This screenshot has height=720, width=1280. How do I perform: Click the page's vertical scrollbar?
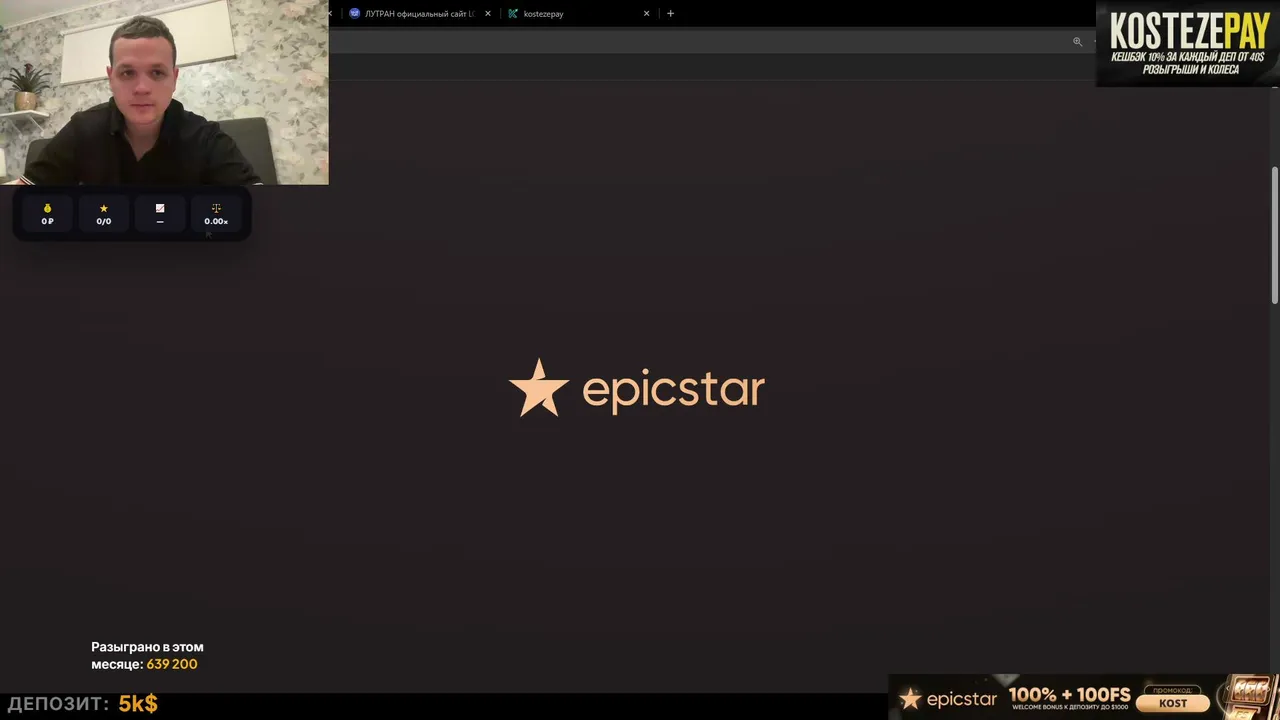click(x=1275, y=235)
